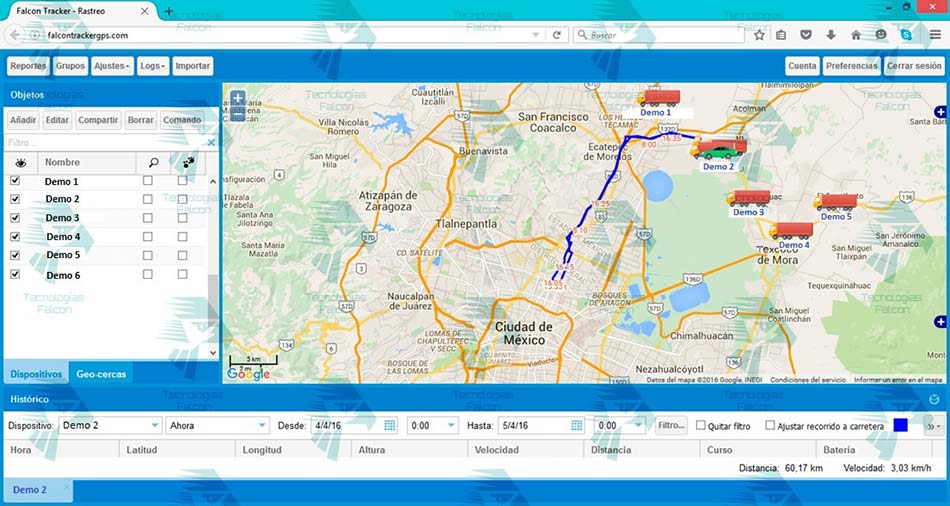Collapse the Histórico panel with round arrow icon
This screenshot has width=950, height=506.
pos(934,399)
